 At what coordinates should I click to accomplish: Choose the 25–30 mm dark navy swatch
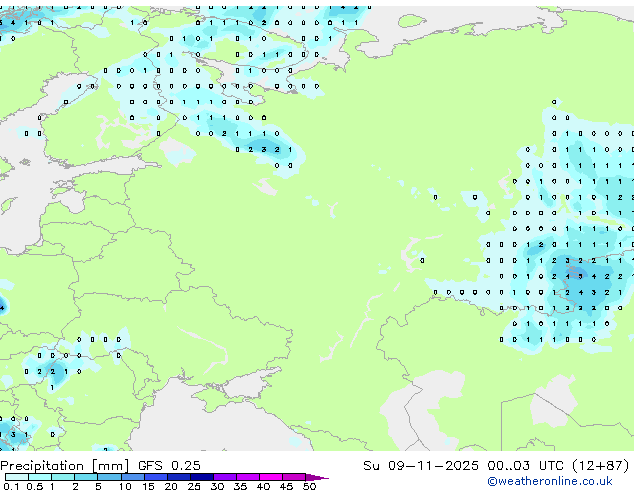[x=202, y=477]
